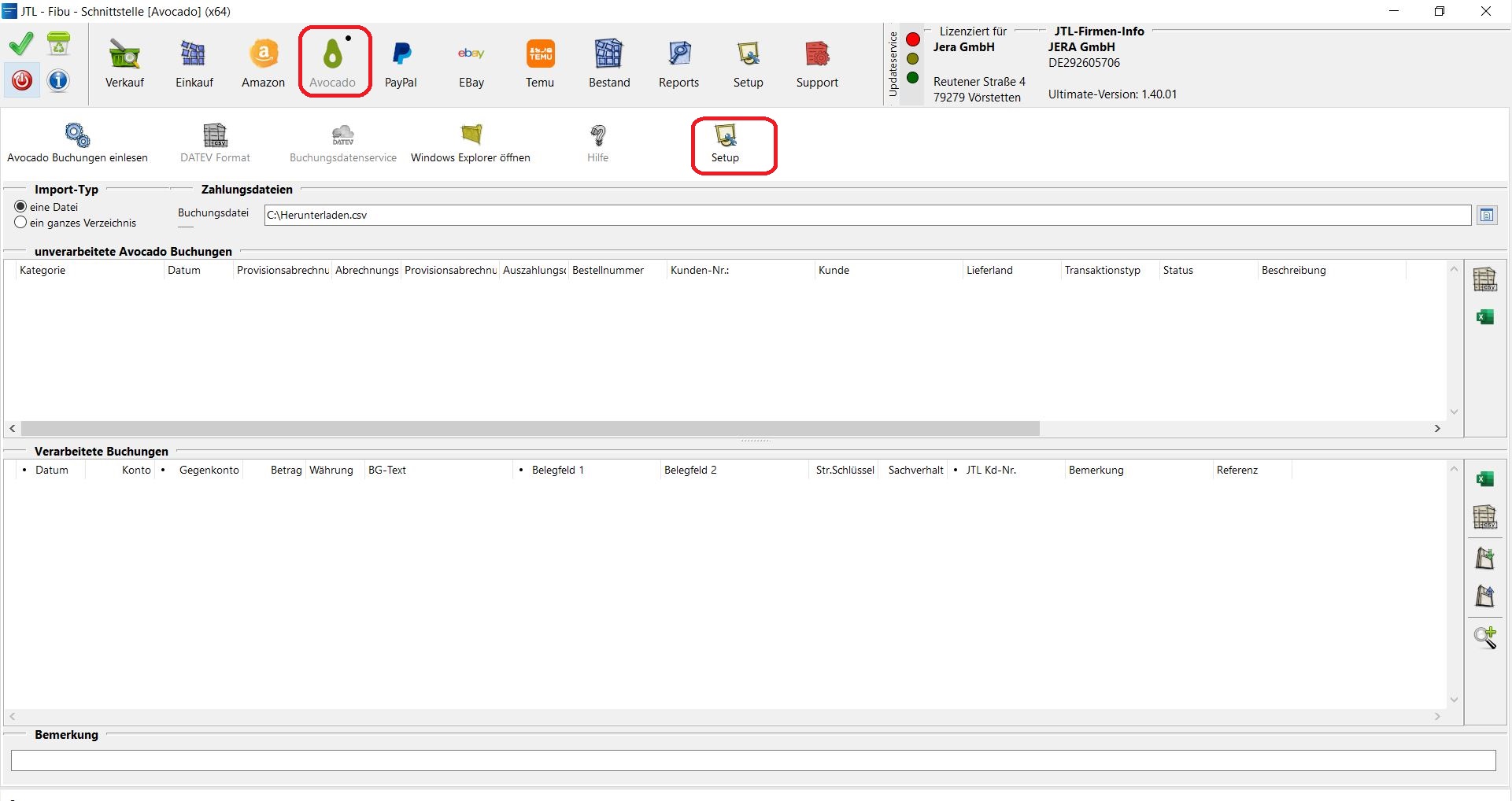Open Windows Explorer öffnen
This screenshot has width=1512, height=801.
pyautogui.click(x=471, y=142)
